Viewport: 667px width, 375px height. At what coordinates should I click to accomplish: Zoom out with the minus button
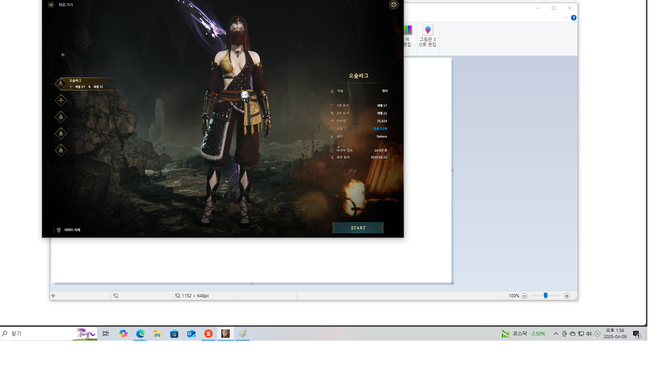(x=524, y=296)
